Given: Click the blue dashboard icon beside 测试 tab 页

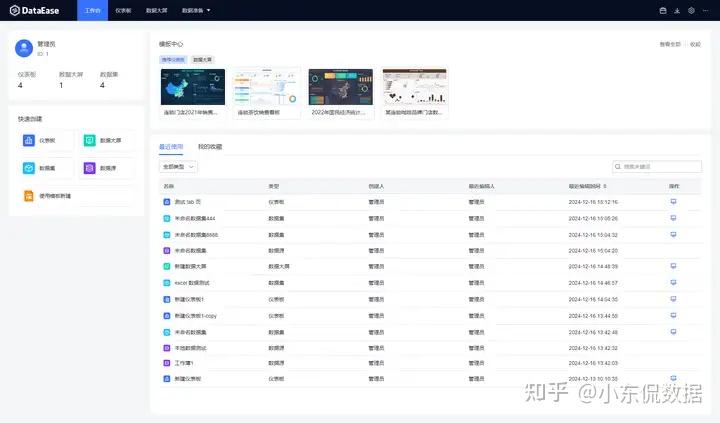Looking at the screenshot, I should (x=167, y=202).
